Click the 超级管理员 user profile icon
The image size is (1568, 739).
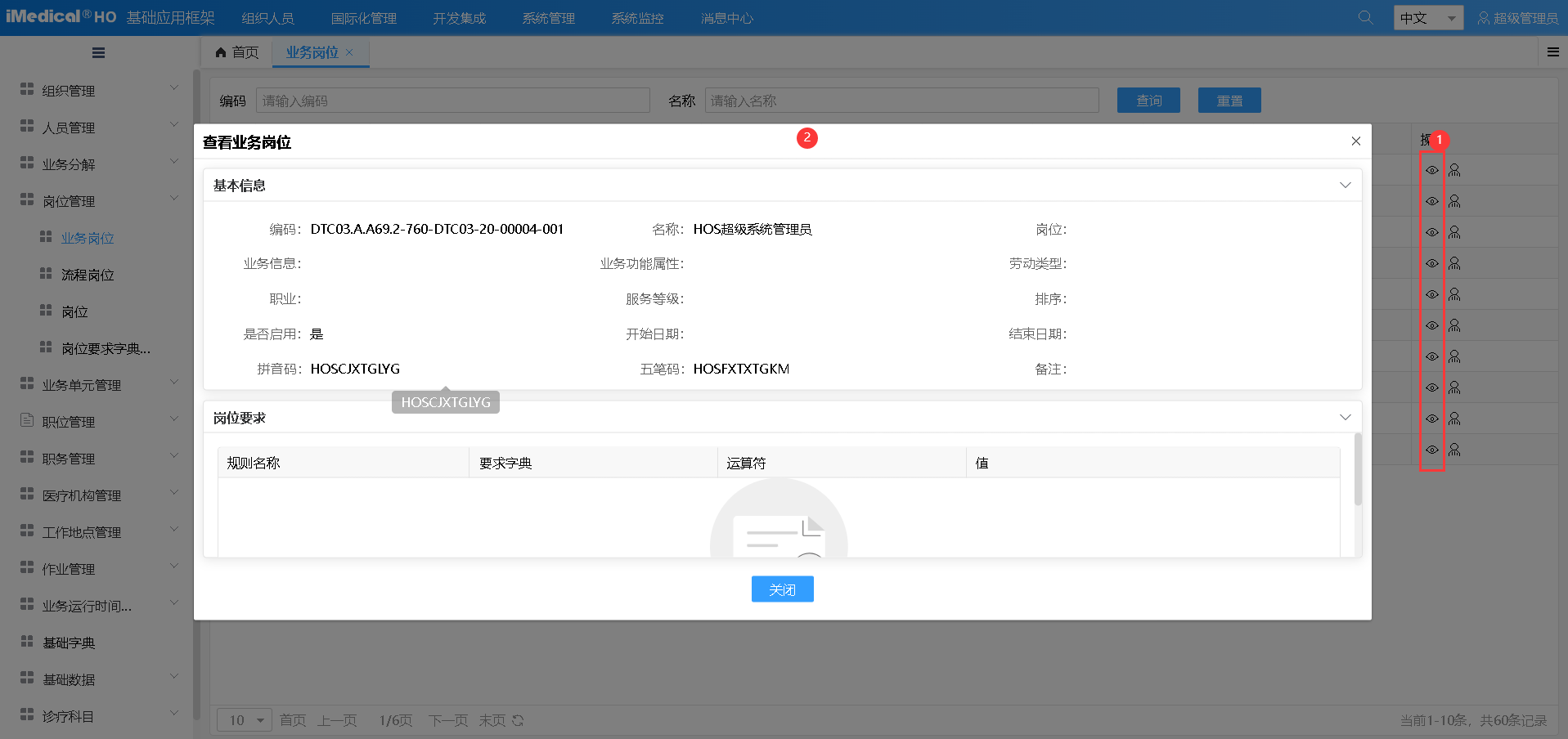tap(1483, 18)
